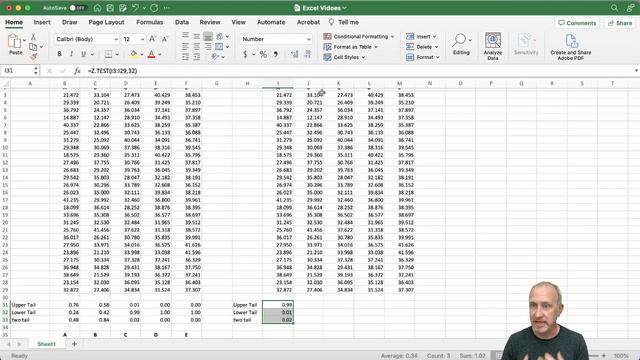
Task: Apply red font color
Action: click(x=151, y=54)
